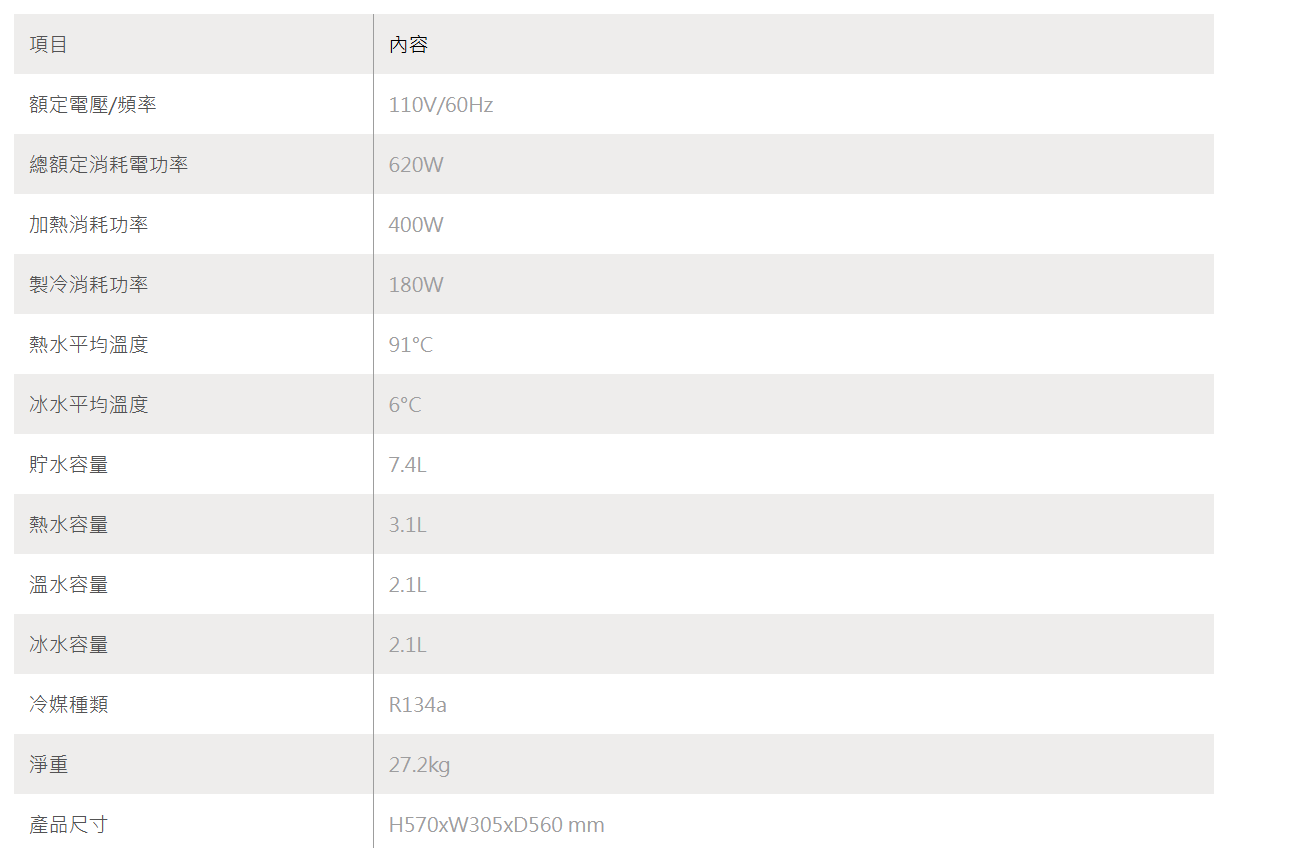1308x848 pixels.
Task: Click the 27.2kg net weight value
Action: pos(419,765)
